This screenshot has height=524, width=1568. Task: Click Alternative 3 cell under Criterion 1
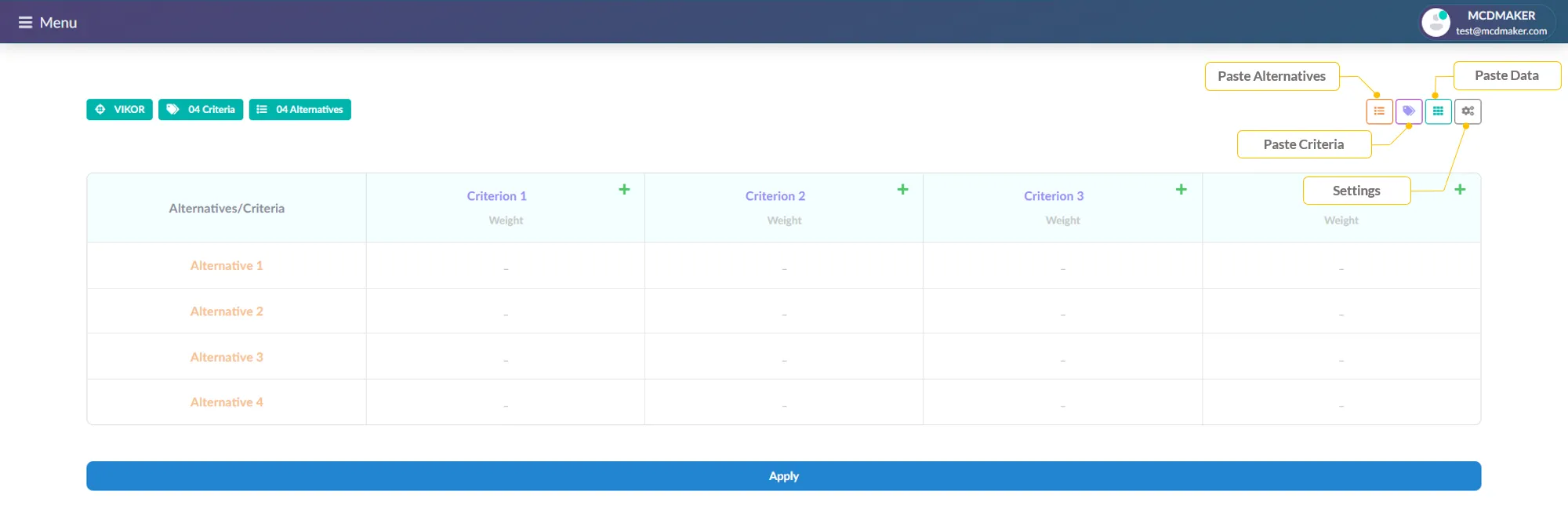coord(506,357)
